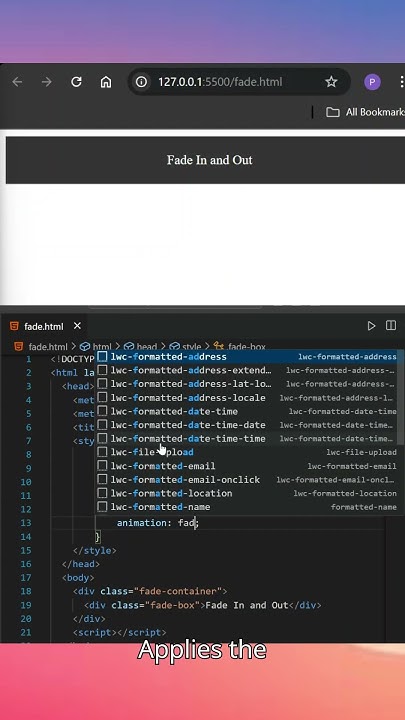Select suggestion lwc-file-upload
This screenshot has width=405, height=720.
coord(248,452)
